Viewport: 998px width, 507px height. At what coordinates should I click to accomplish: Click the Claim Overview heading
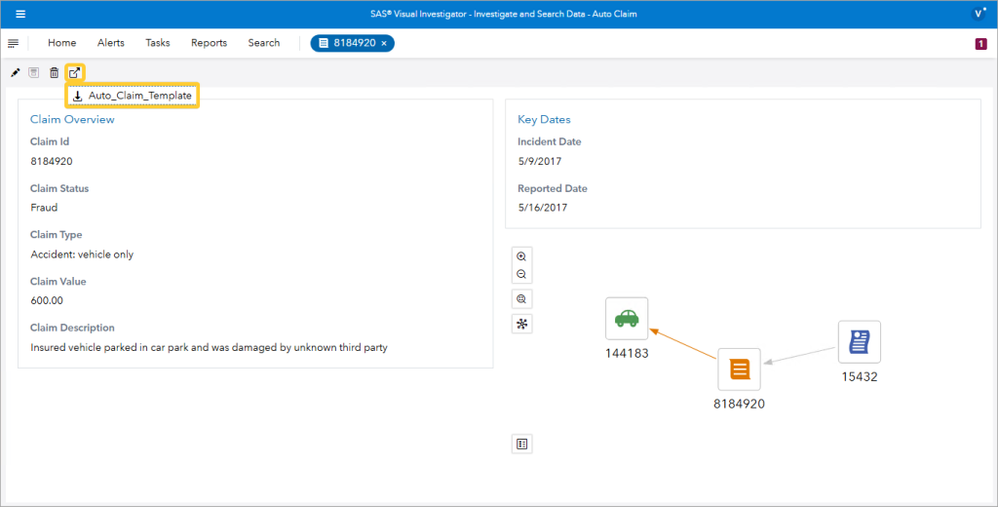pos(73,119)
